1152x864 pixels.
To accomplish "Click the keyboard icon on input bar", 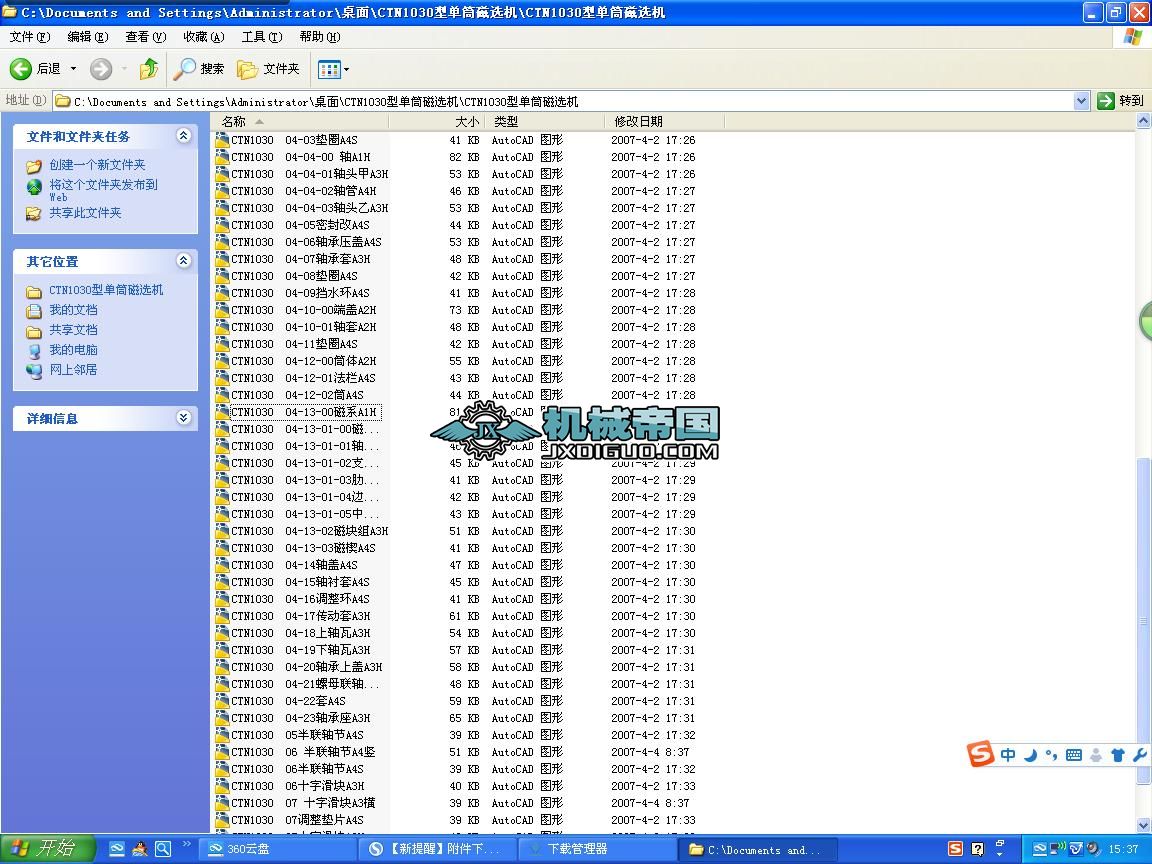I will (1073, 755).
